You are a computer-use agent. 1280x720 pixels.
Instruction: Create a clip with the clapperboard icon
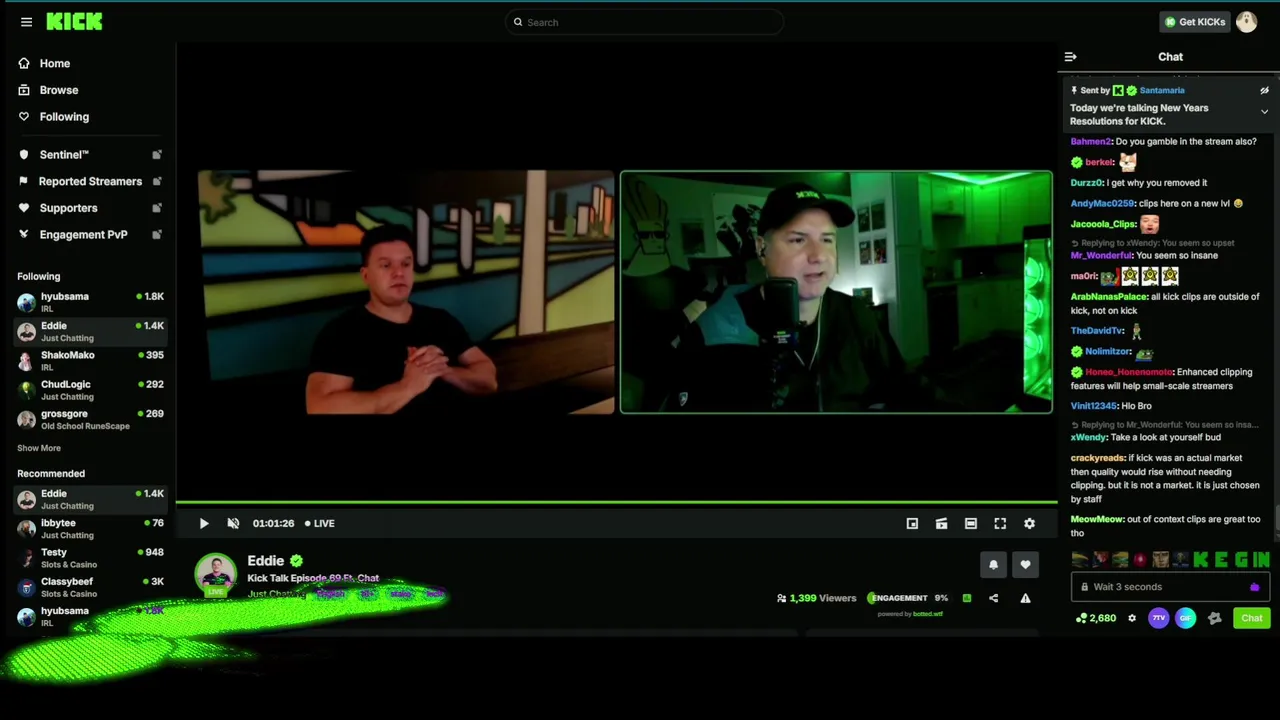[941, 523]
